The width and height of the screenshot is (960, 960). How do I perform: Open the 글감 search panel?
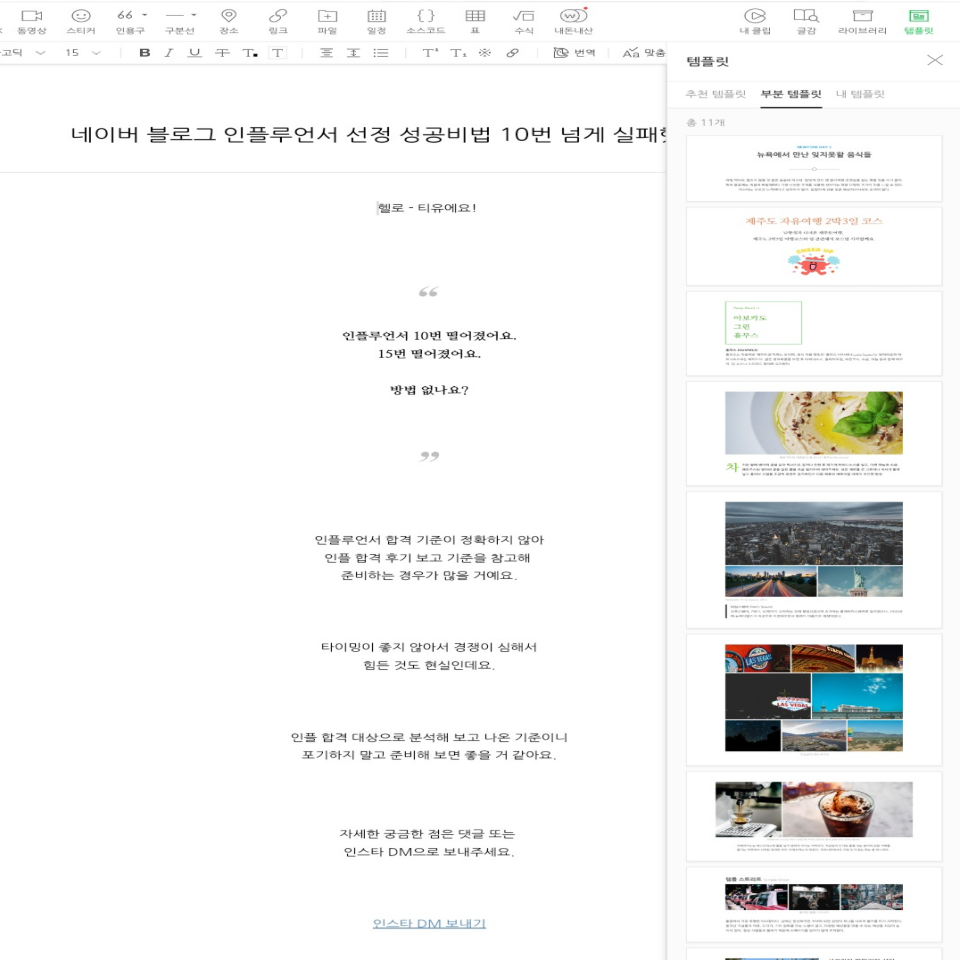coord(806,21)
